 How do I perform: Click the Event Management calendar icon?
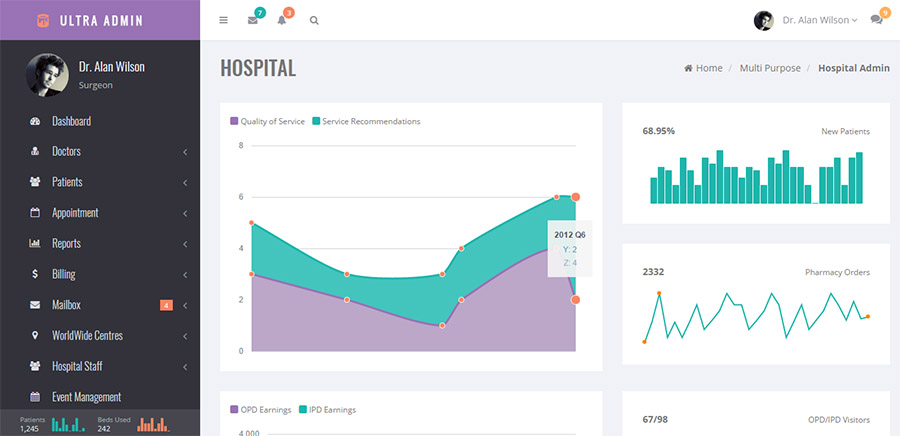coord(35,396)
